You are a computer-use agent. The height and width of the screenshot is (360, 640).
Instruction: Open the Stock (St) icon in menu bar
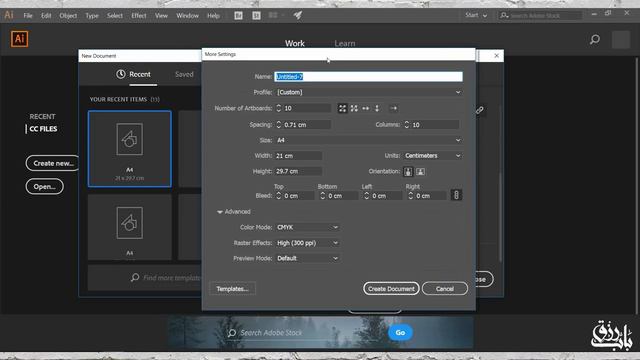[x=256, y=16]
